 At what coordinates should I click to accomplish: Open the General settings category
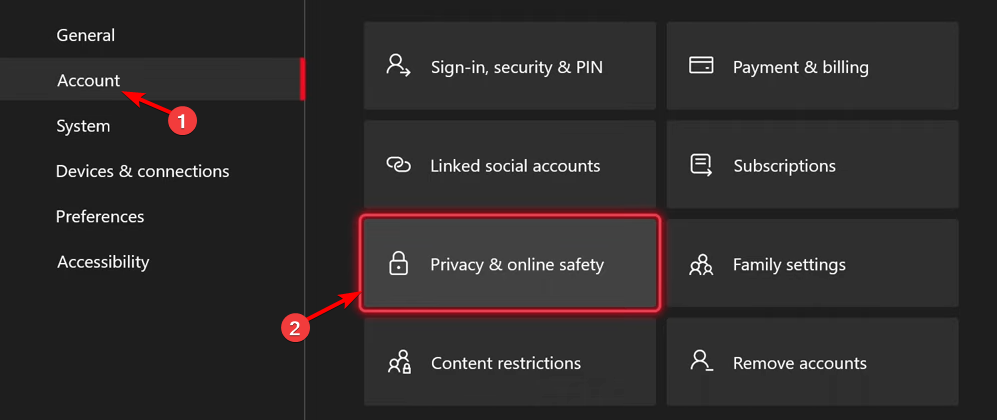click(86, 35)
